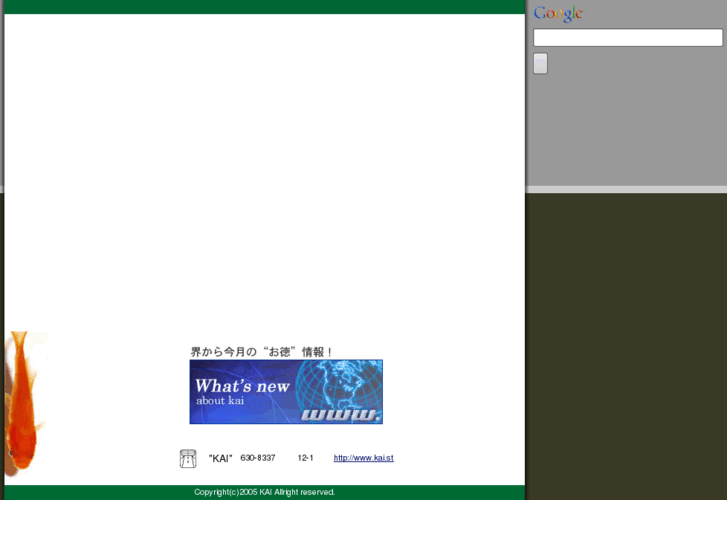Click the Google logo
This screenshot has height=545, width=727.
click(559, 14)
